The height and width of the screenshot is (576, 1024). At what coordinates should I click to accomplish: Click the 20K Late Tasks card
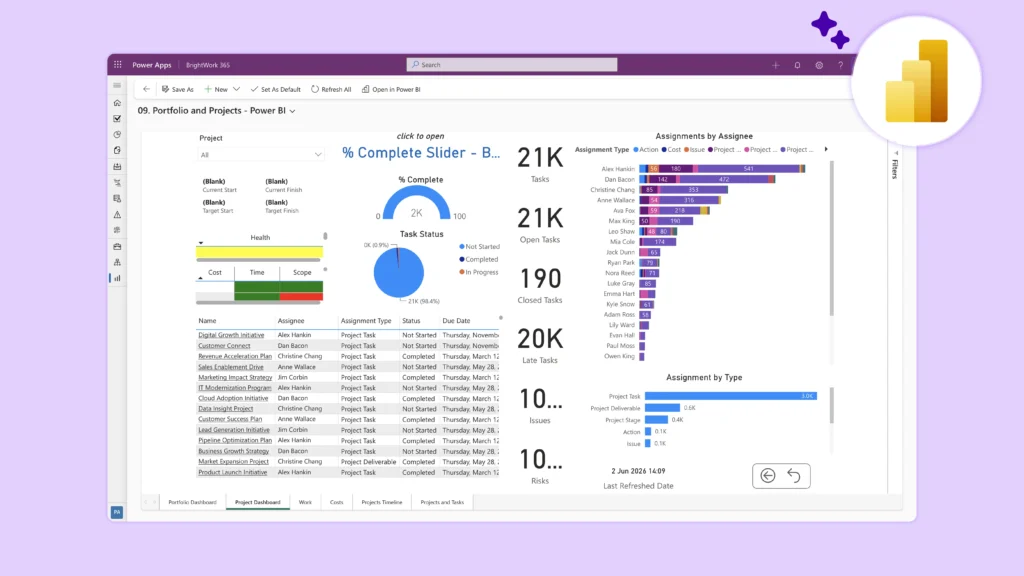click(539, 345)
